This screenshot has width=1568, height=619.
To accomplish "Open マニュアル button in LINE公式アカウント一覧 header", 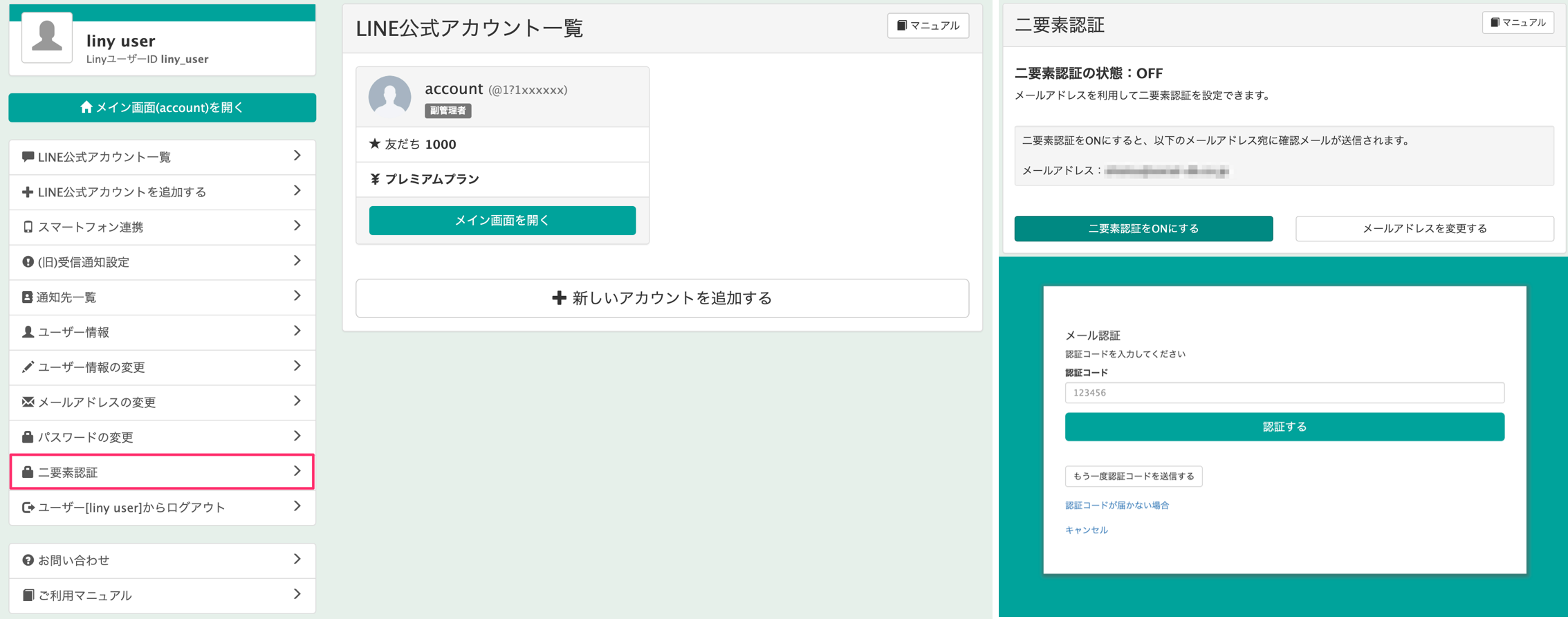I will 928,26.
